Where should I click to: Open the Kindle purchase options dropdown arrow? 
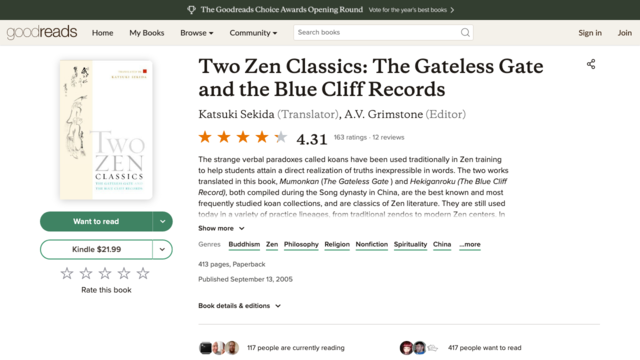[x=162, y=249]
